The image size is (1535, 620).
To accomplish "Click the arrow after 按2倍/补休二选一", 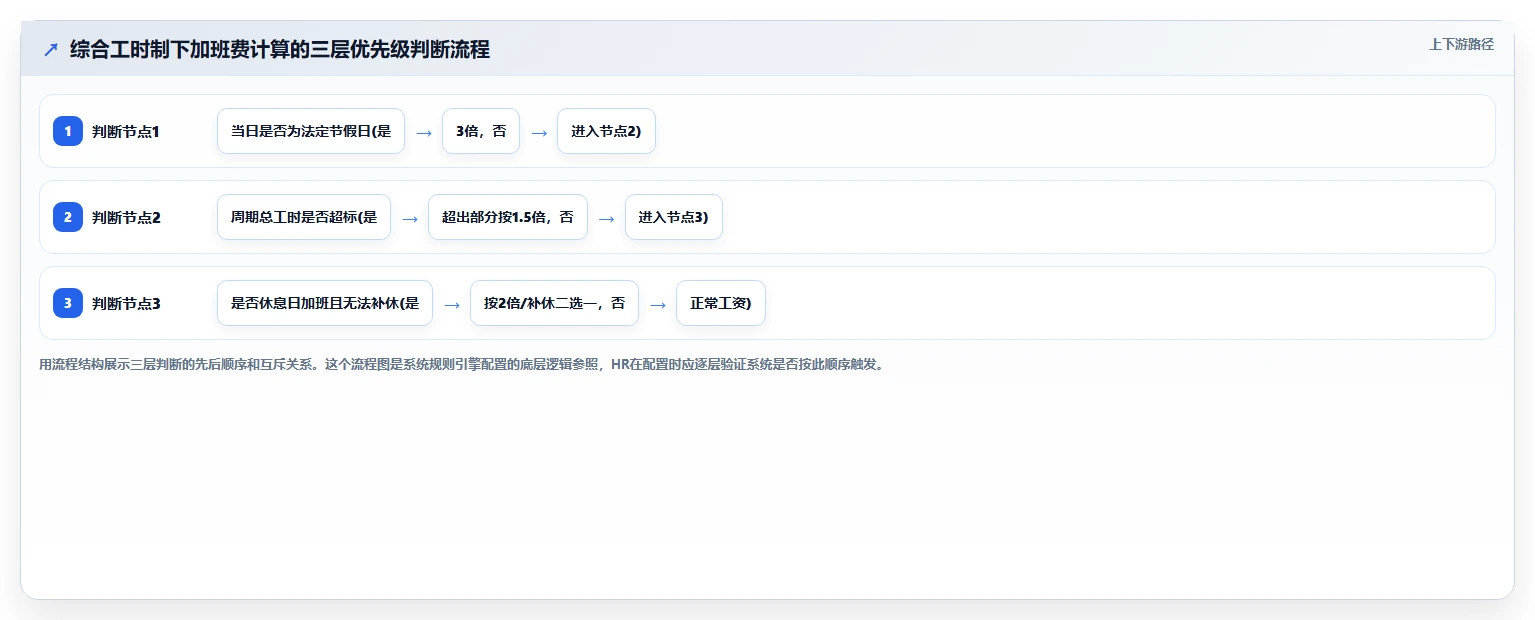I will click(658, 304).
